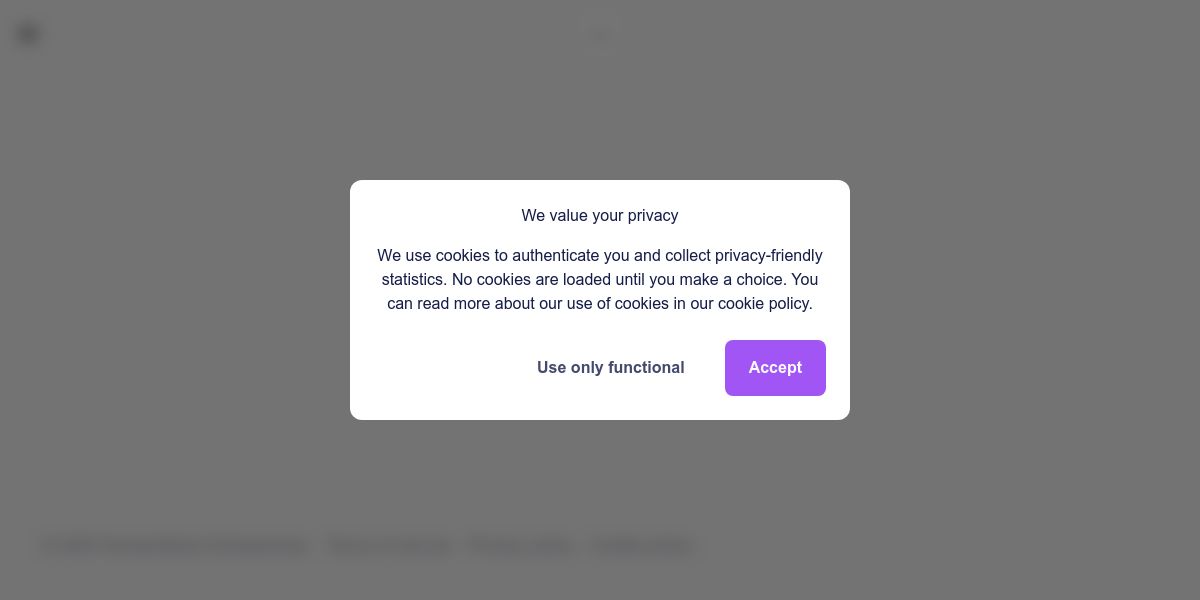The width and height of the screenshot is (1200, 600).
Task: Click the faint blurred icon at top-center
Action: 599,35
